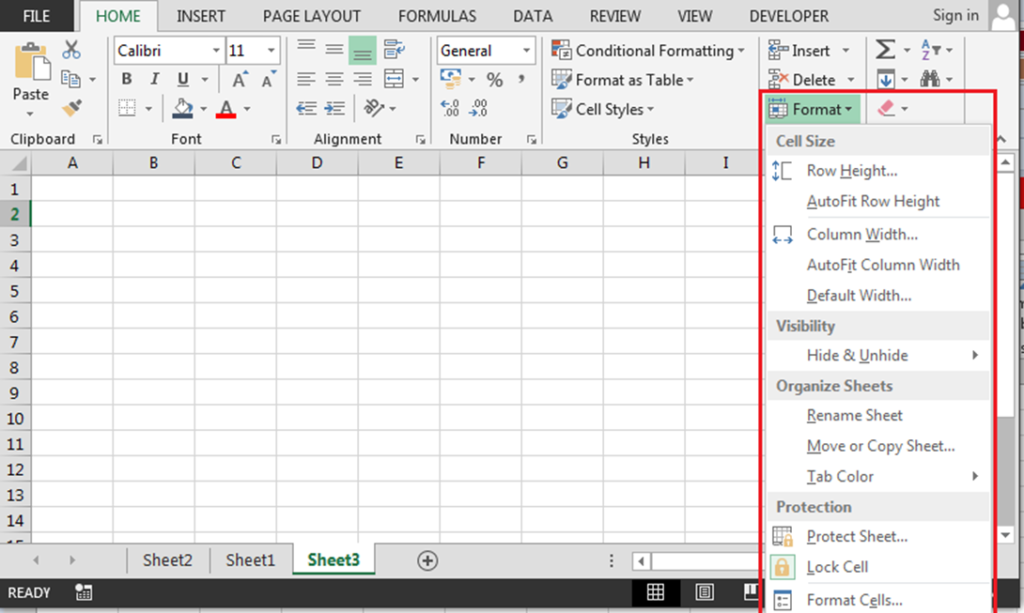This screenshot has width=1024, height=613.
Task: Toggle Underline formatting
Action: [x=183, y=80]
